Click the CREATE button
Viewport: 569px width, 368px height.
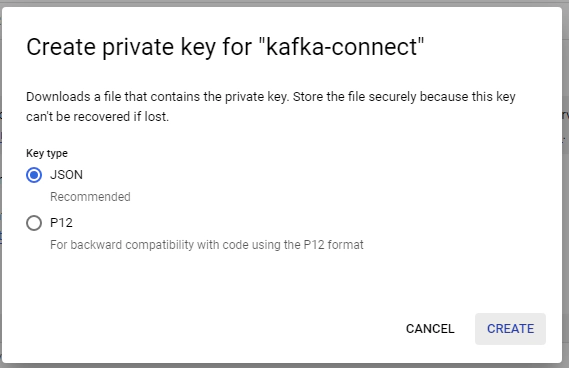tap(510, 329)
